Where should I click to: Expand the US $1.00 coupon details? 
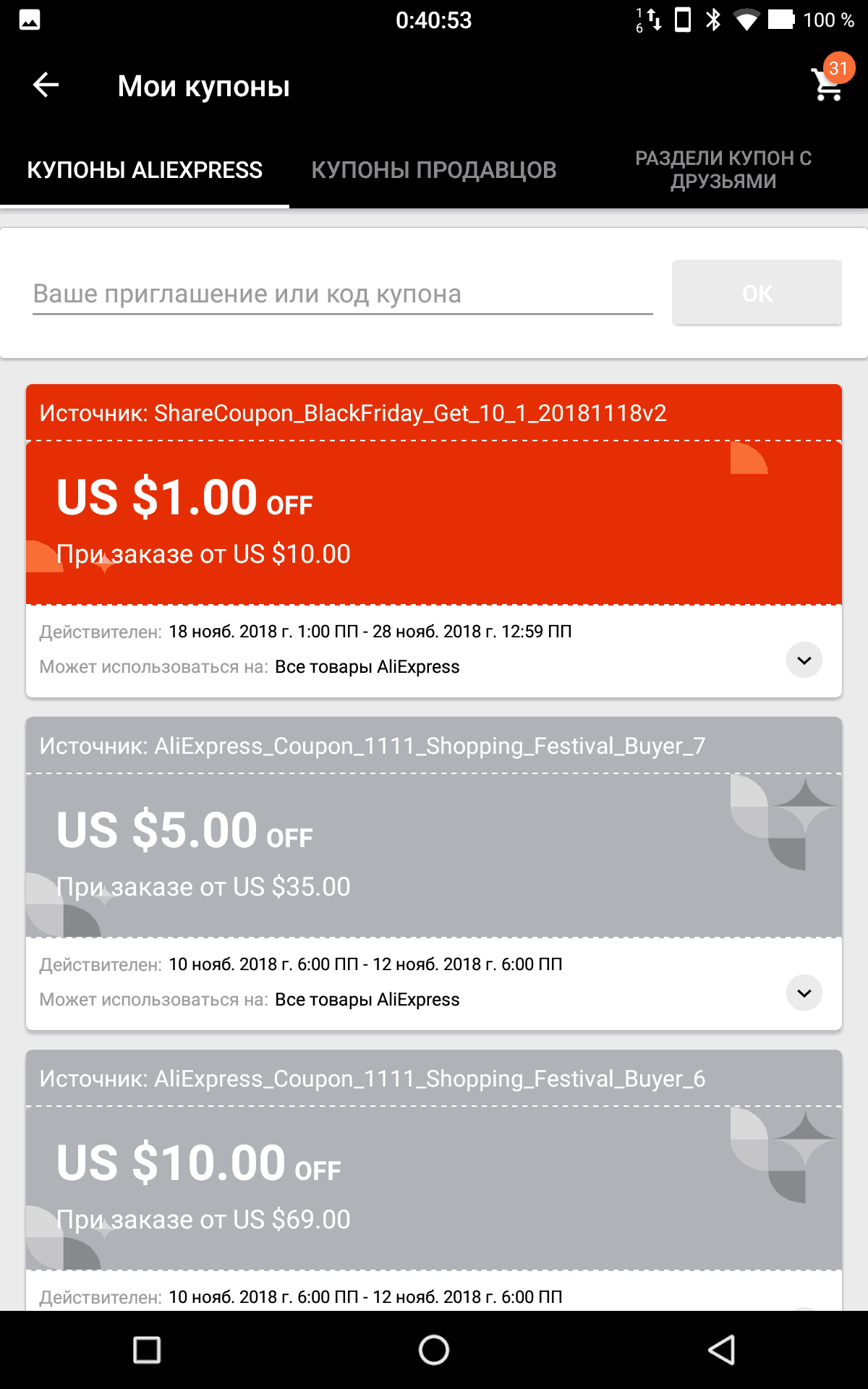click(804, 660)
